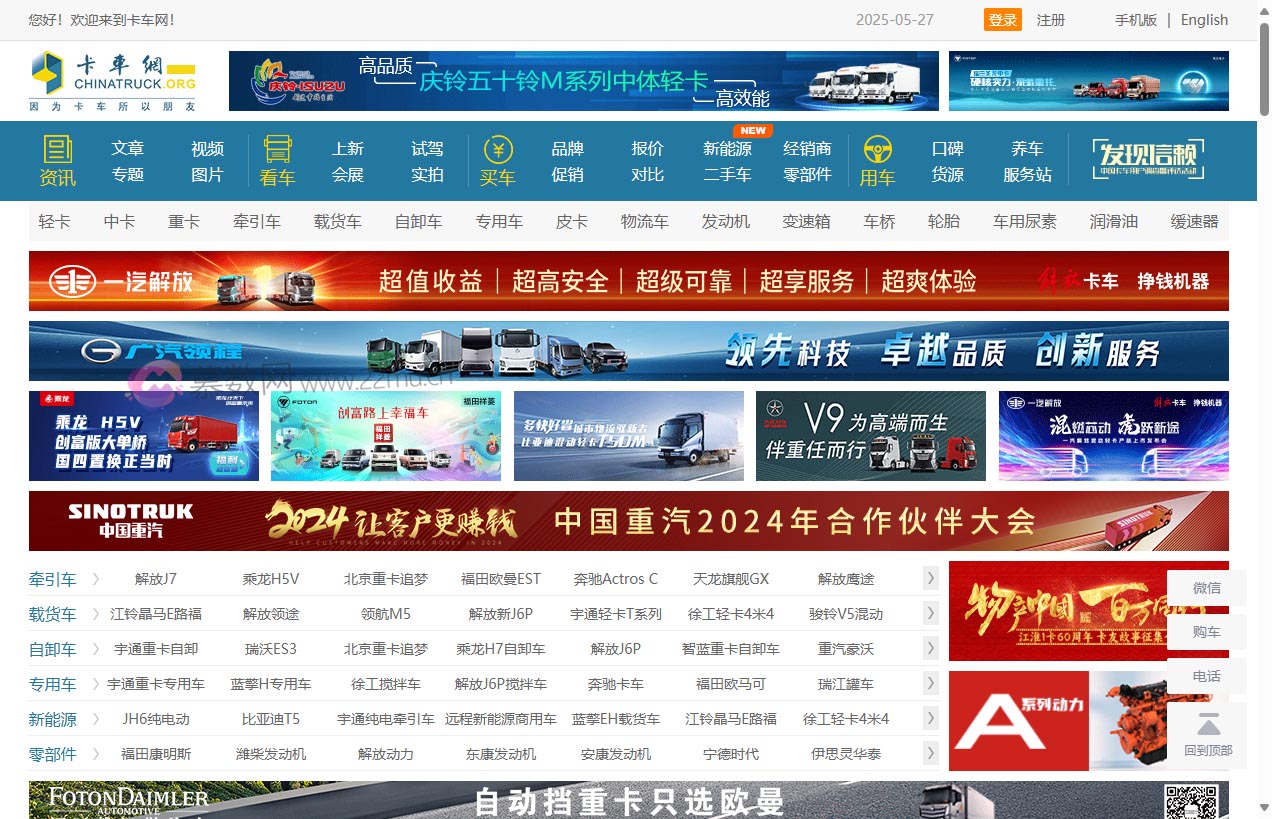Select the 用车 steering wheel icon

[x=878, y=160]
